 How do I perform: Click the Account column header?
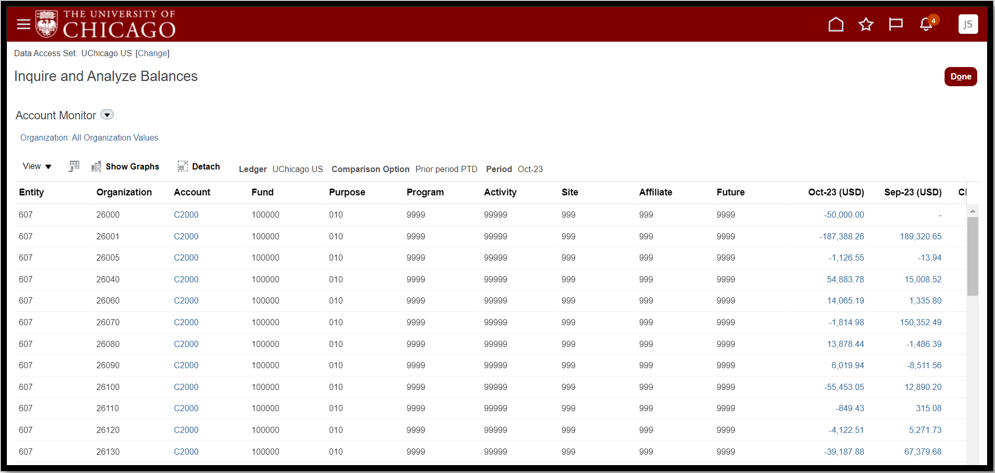click(192, 192)
